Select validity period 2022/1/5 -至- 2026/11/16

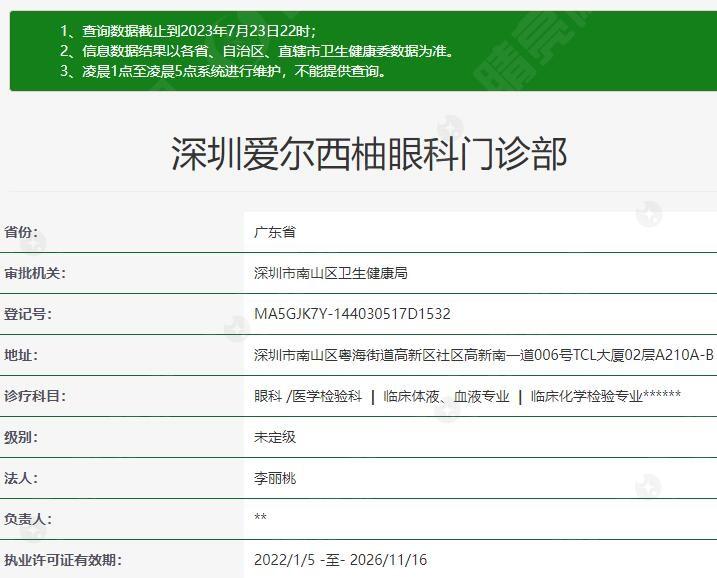[x=340, y=560]
